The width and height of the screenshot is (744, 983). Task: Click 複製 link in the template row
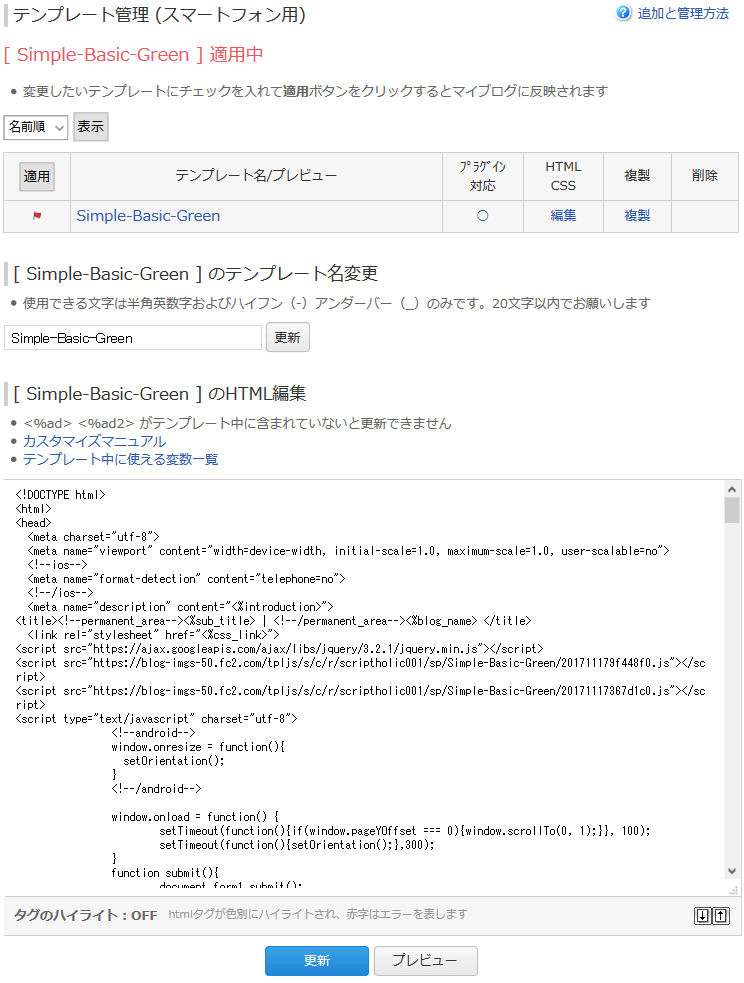click(x=637, y=216)
